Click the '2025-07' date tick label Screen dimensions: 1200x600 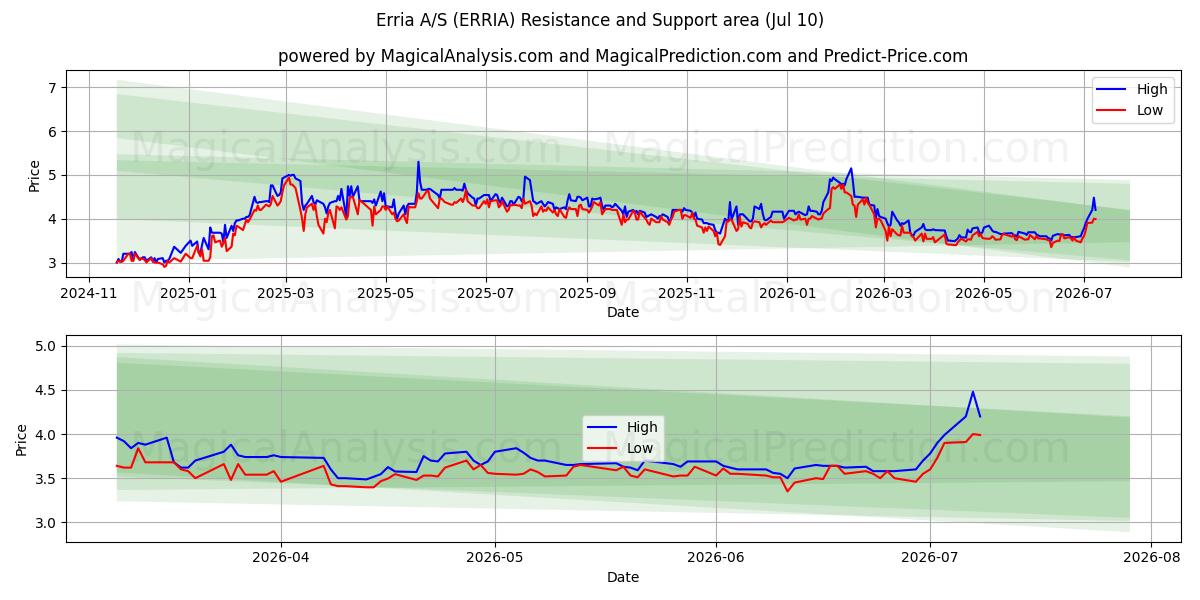[486, 294]
